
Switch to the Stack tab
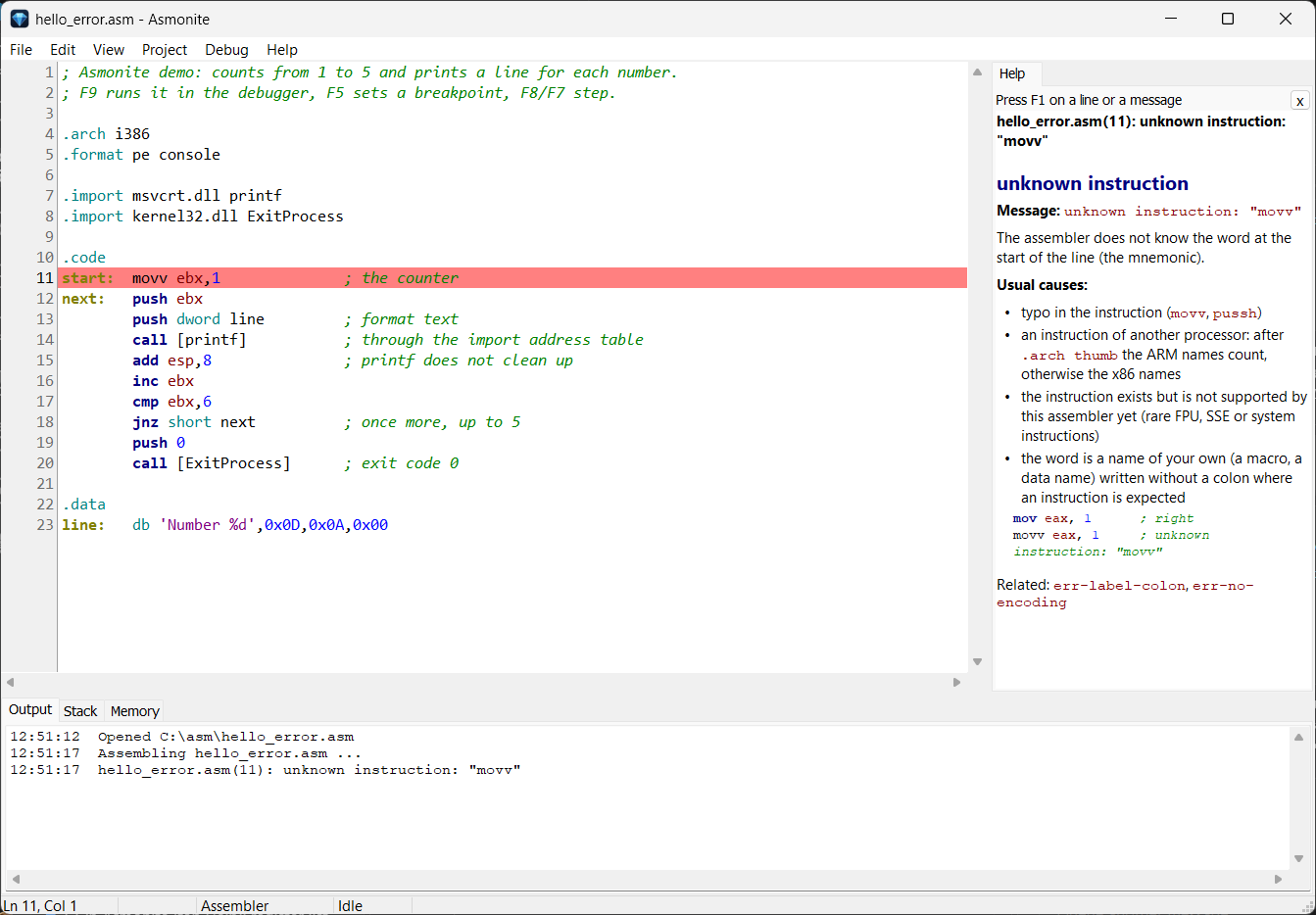[80, 711]
